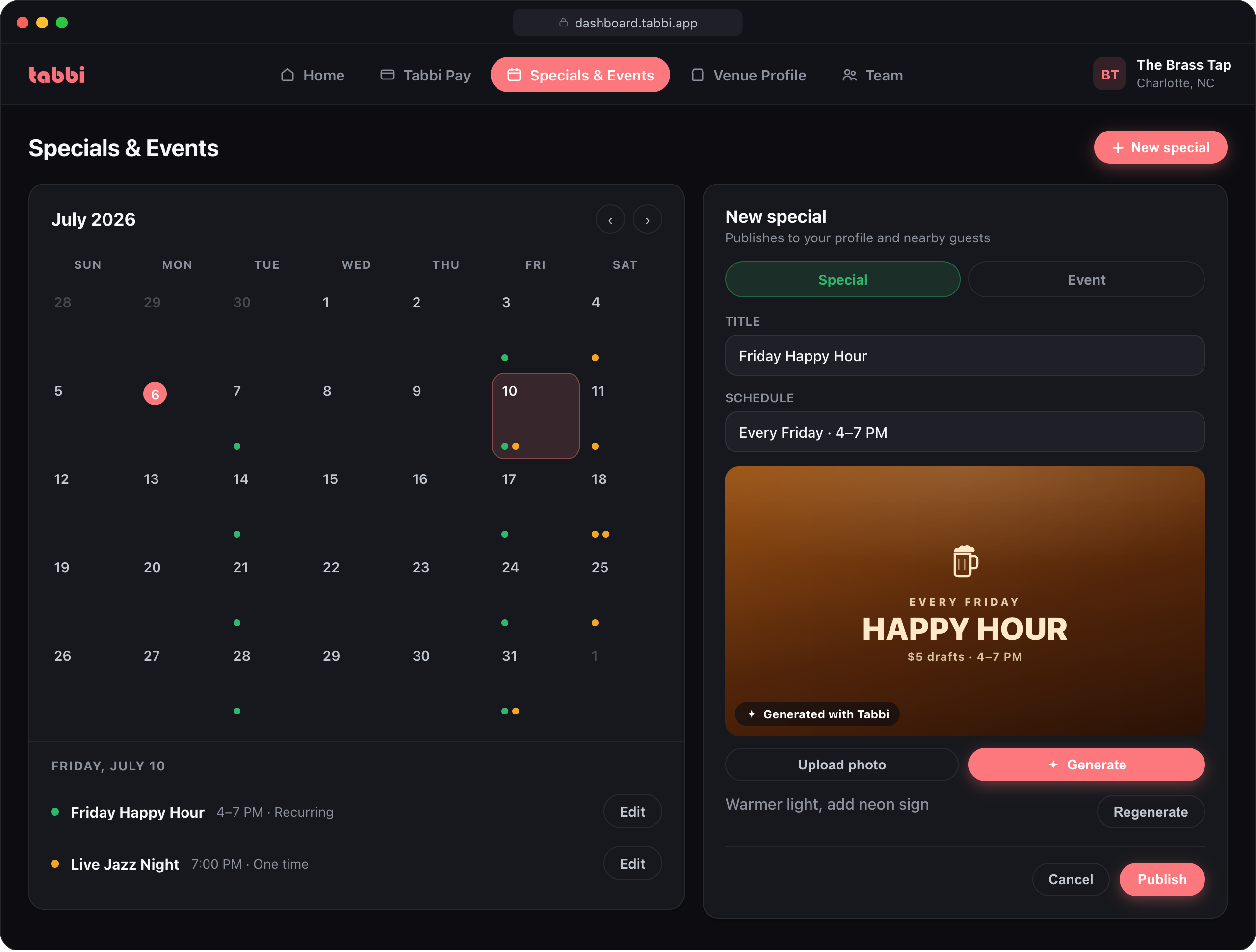Go to previous month with left chevron
This screenshot has height=952, width=1256.
(x=610, y=219)
